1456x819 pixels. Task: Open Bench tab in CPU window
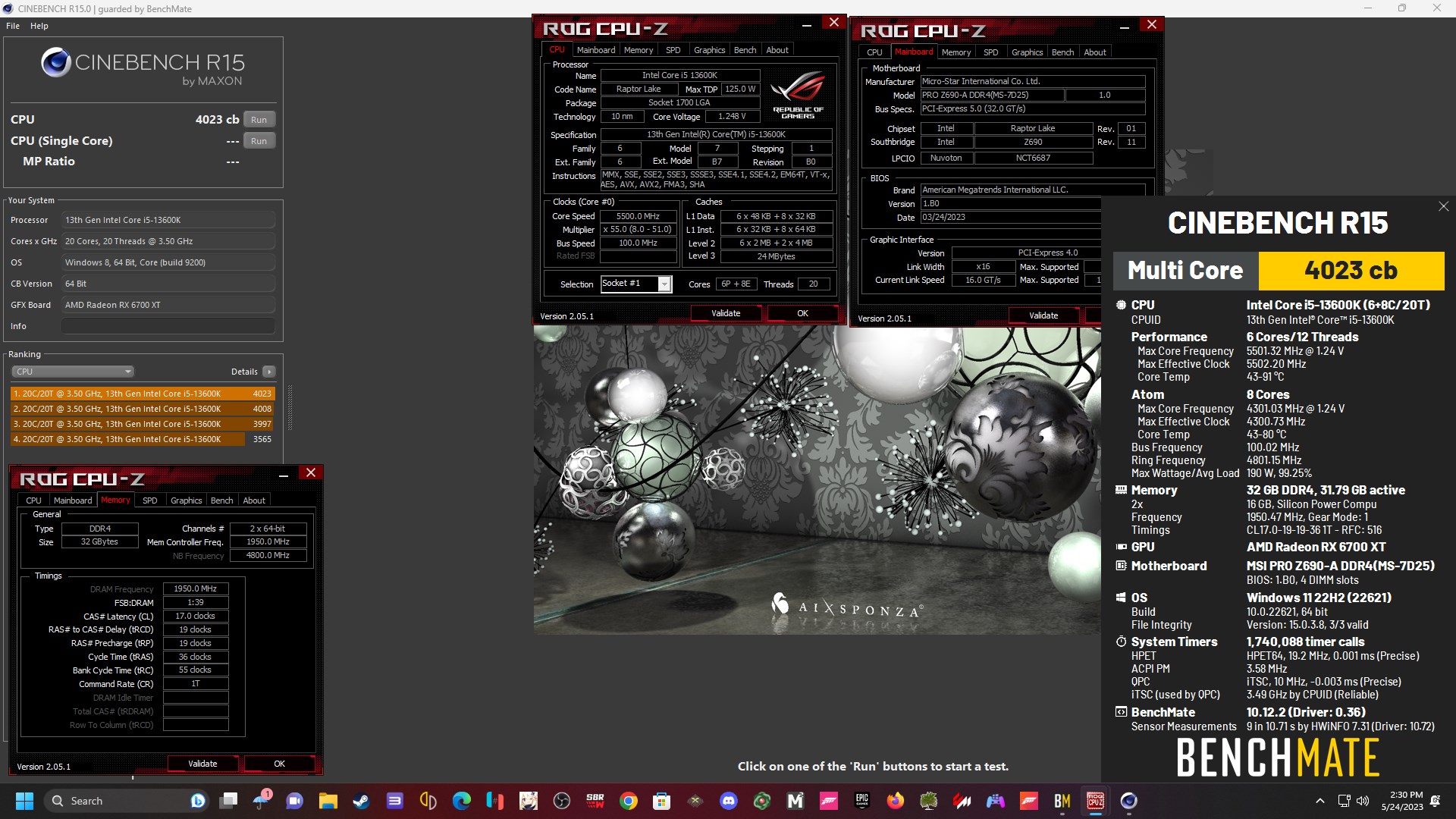(x=745, y=50)
